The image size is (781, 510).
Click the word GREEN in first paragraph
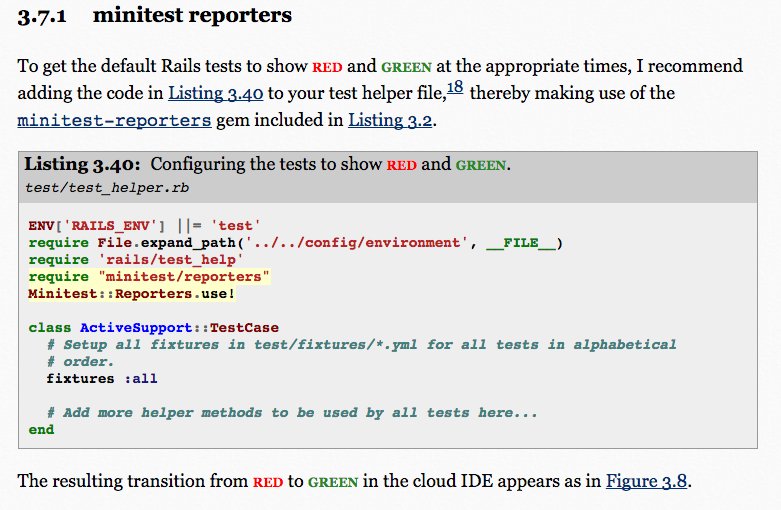tap(406, 67)
